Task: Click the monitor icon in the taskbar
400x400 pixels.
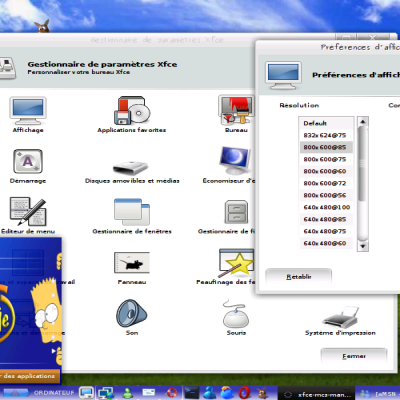Action: point(87,393)
